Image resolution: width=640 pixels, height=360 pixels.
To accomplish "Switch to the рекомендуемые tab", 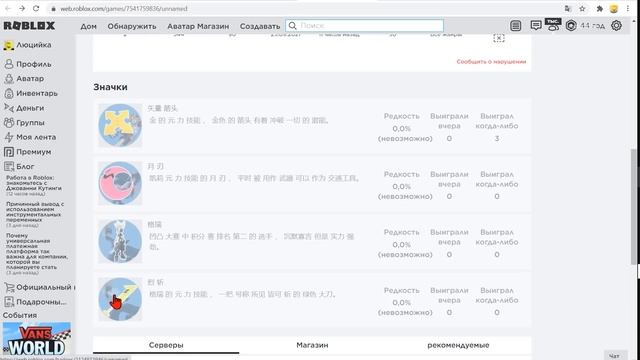I will point(458,345).
